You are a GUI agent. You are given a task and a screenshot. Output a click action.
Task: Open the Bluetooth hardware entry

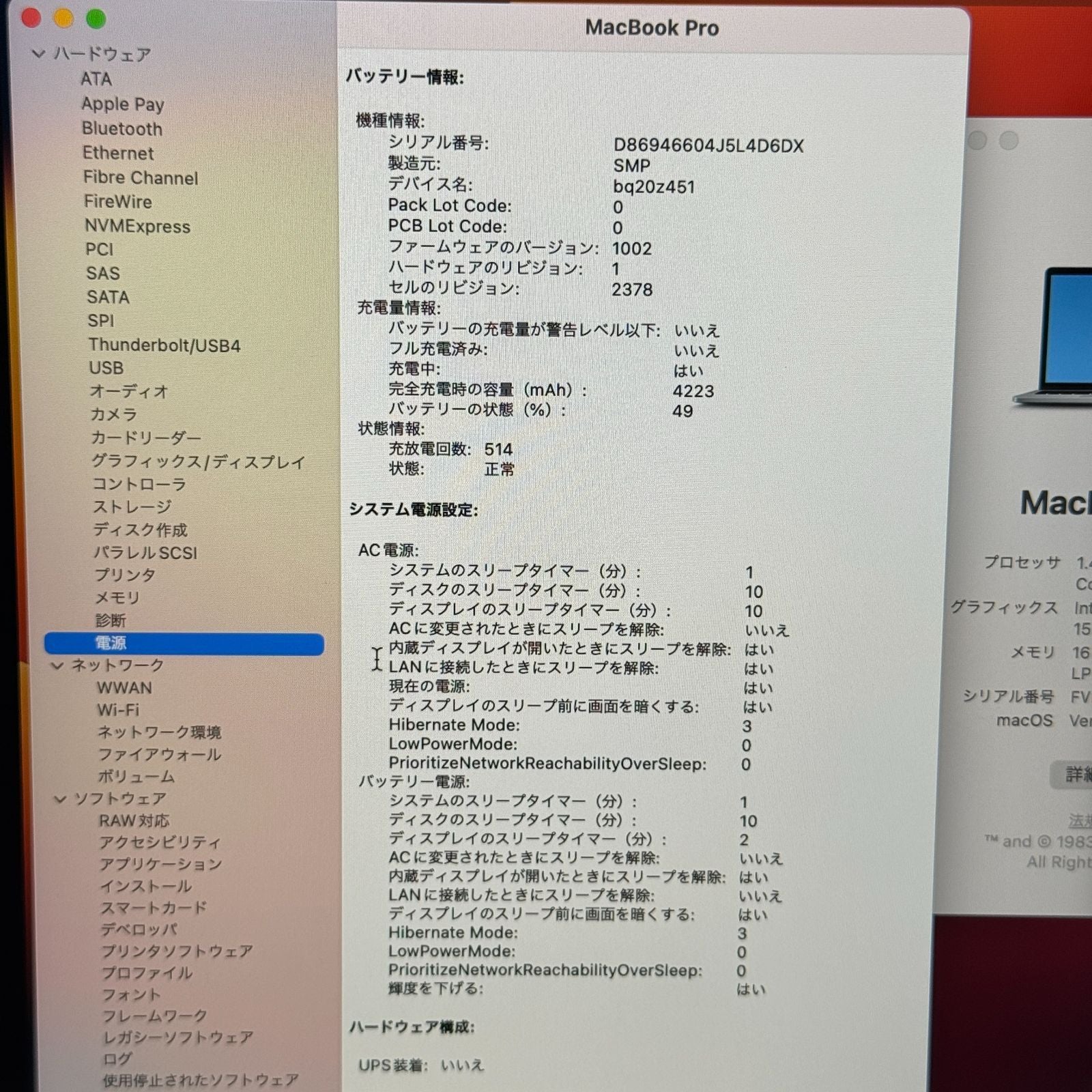pos(122,129)
